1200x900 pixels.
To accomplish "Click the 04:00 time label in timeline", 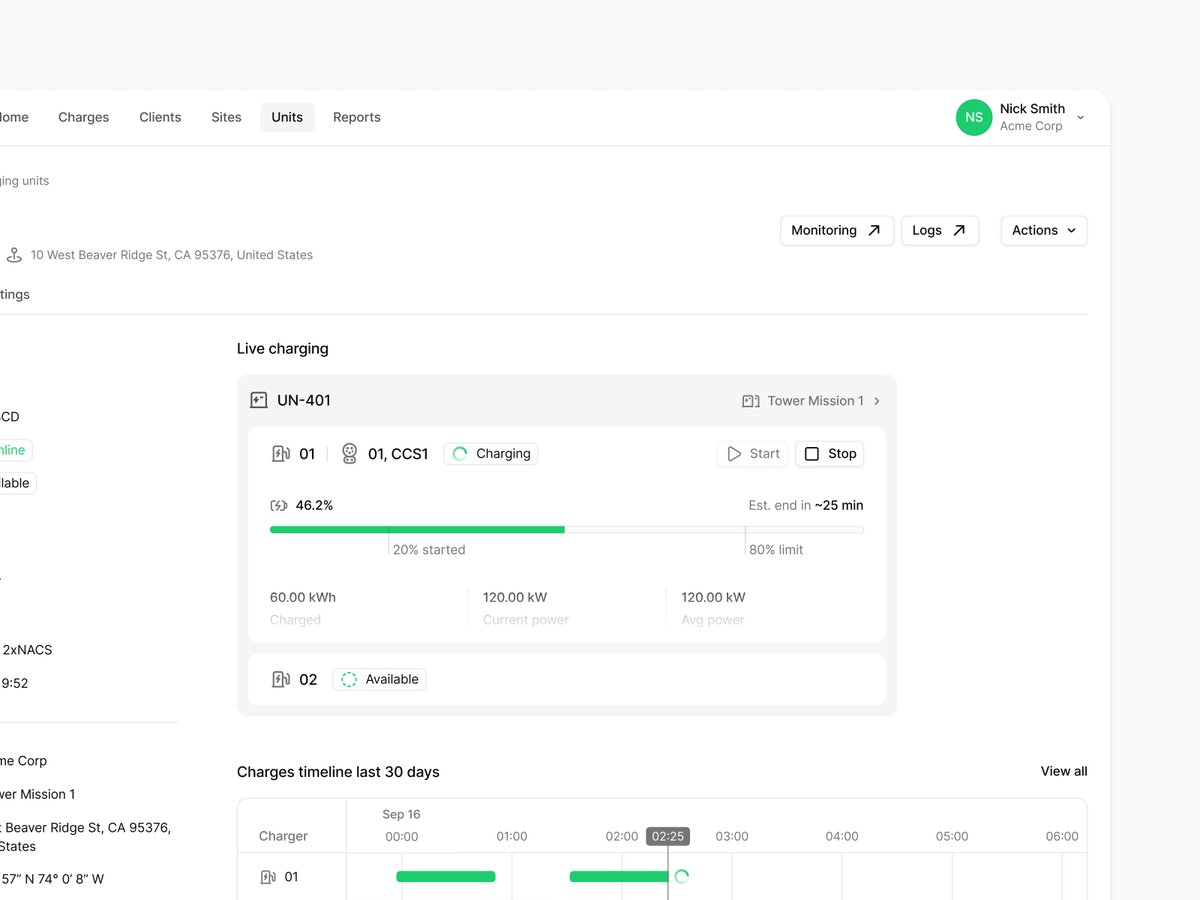I will [x=842, y=836].
